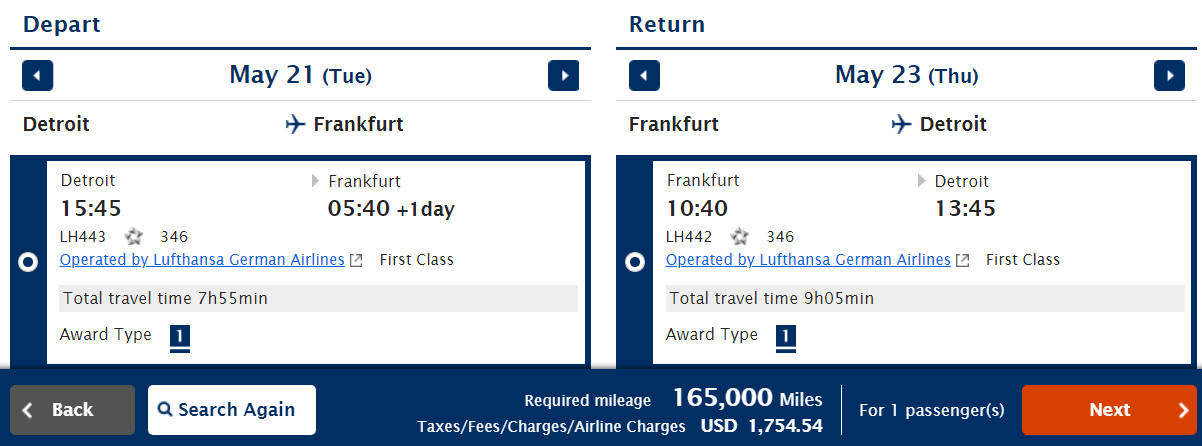
Task: Open return Operated by Lufthansa German Airlines link
Action: [808, 260]
